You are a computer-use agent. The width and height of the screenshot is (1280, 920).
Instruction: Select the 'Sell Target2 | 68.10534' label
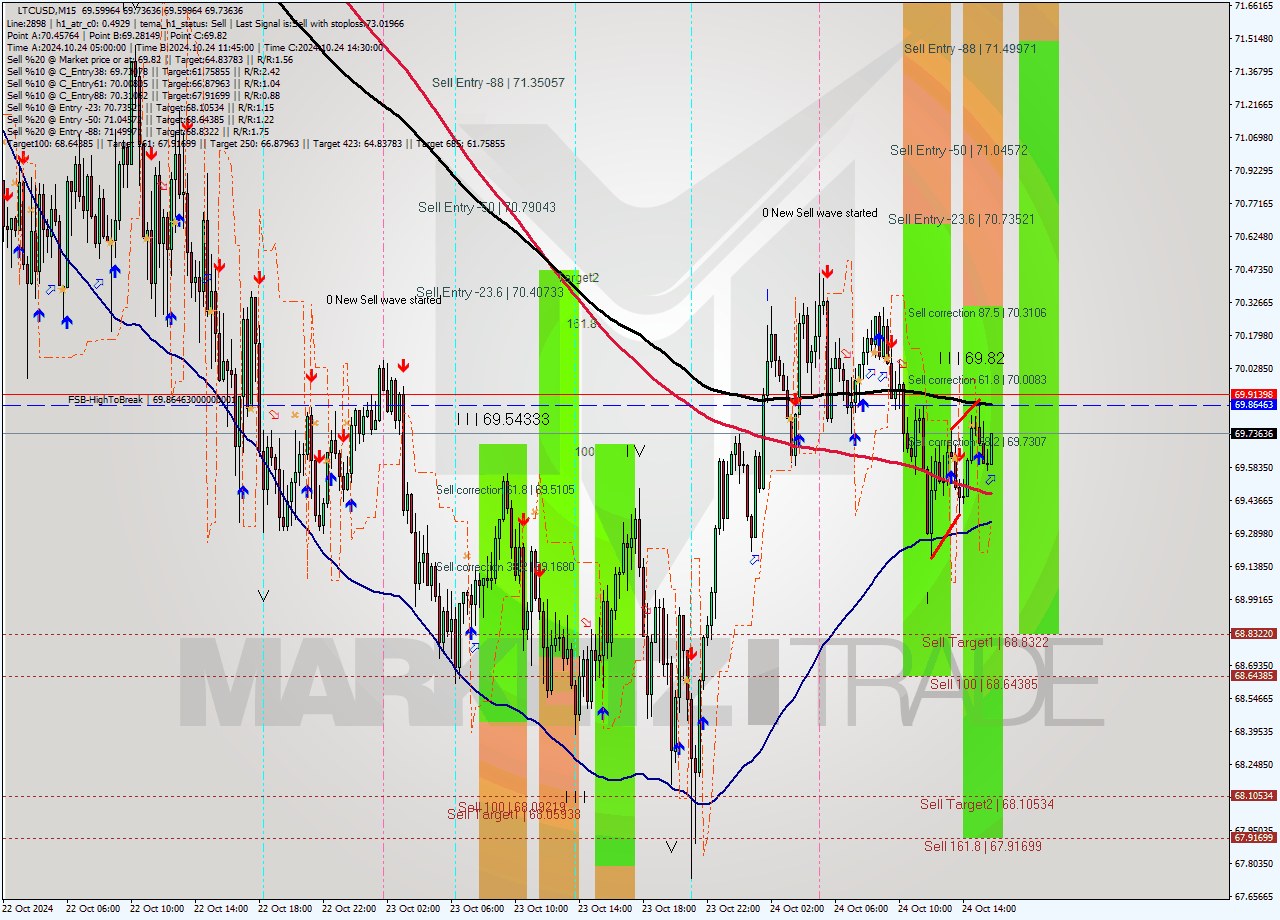[x=987, y=804]
